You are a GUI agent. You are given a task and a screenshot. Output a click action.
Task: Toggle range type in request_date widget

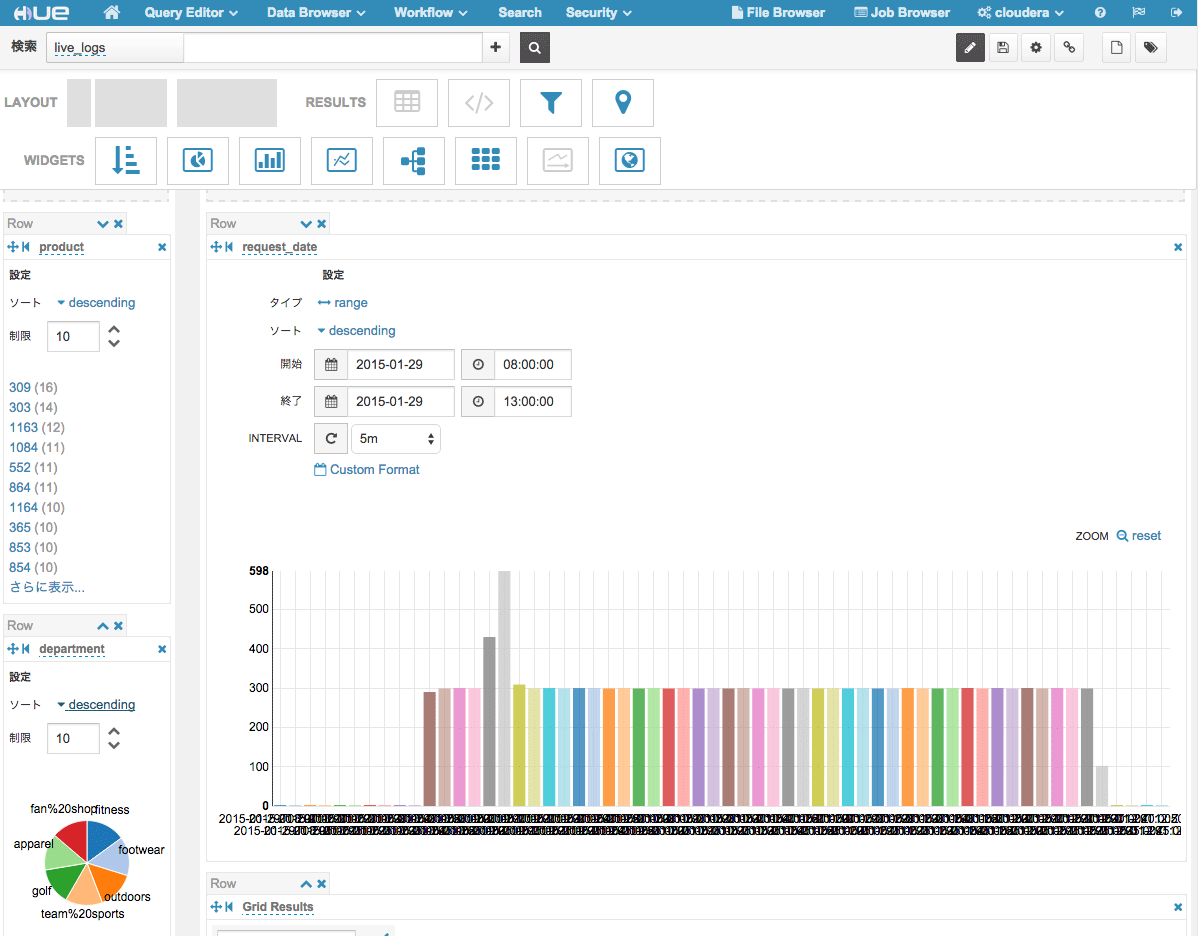tap(343, 303)
